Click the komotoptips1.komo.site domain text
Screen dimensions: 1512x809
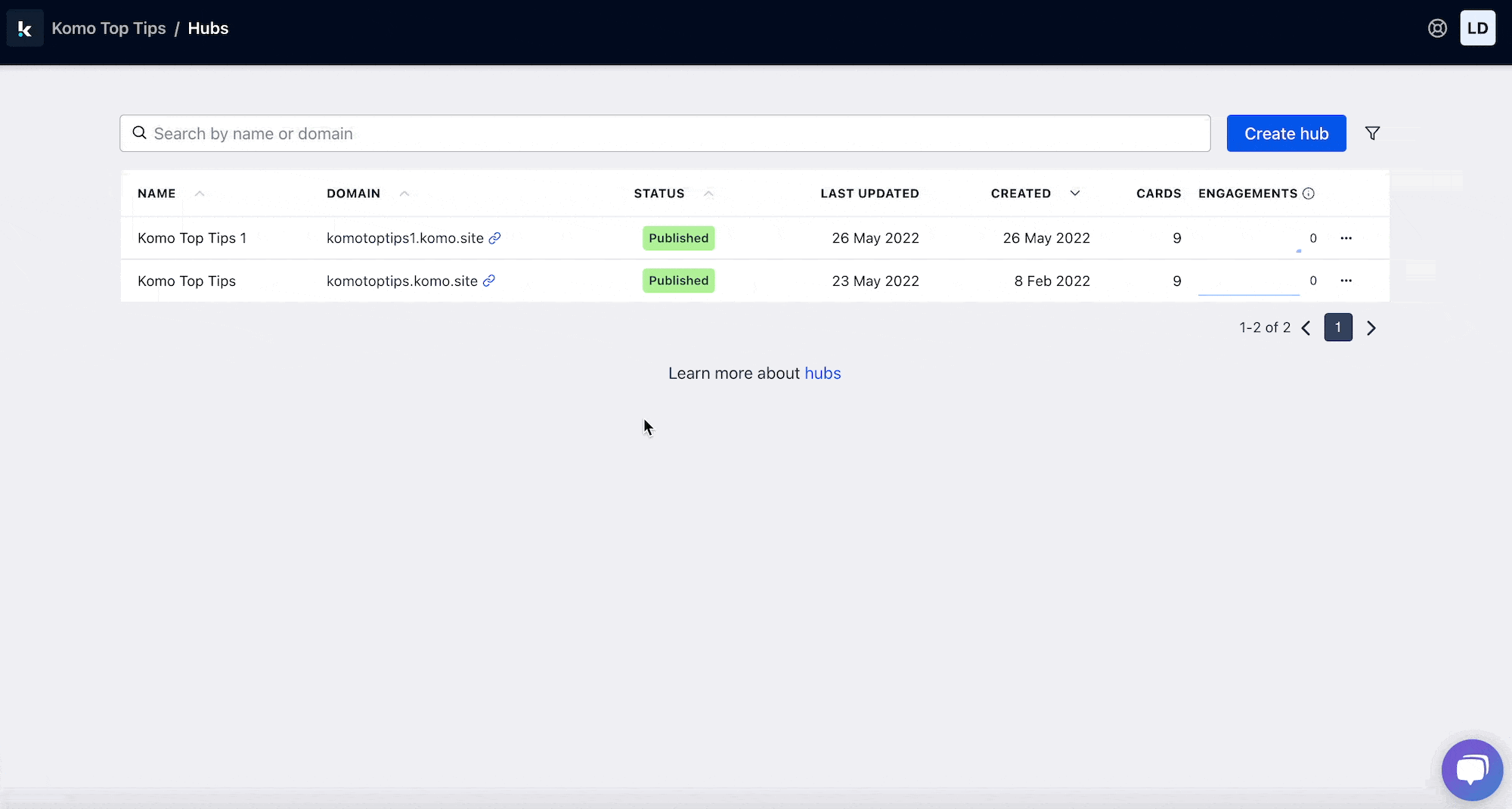pyautogui.click(x=405, y=238)
